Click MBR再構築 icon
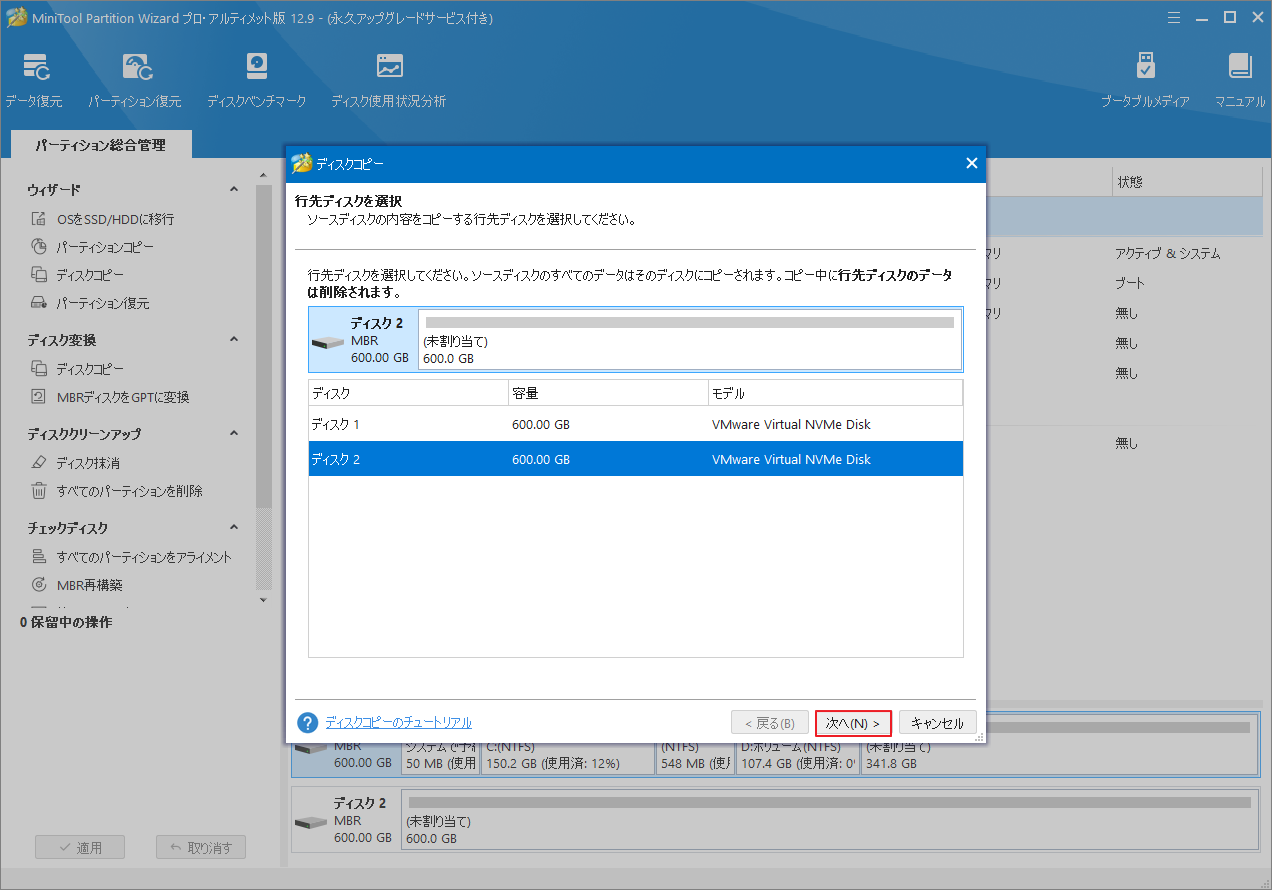Screen dimensions: 1272x890 [39, 585]
